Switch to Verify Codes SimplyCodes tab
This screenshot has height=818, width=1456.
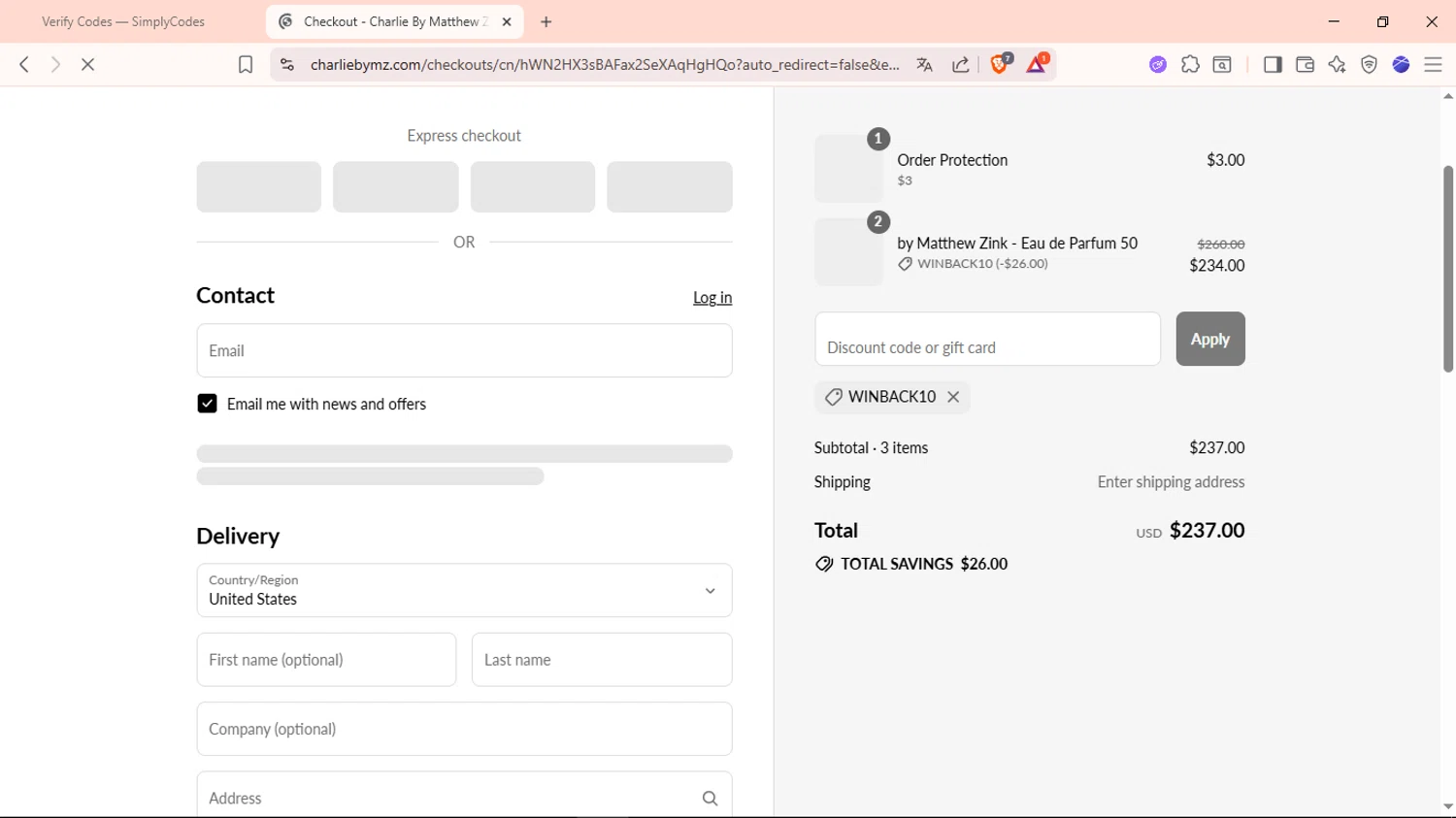pos(123,21)
